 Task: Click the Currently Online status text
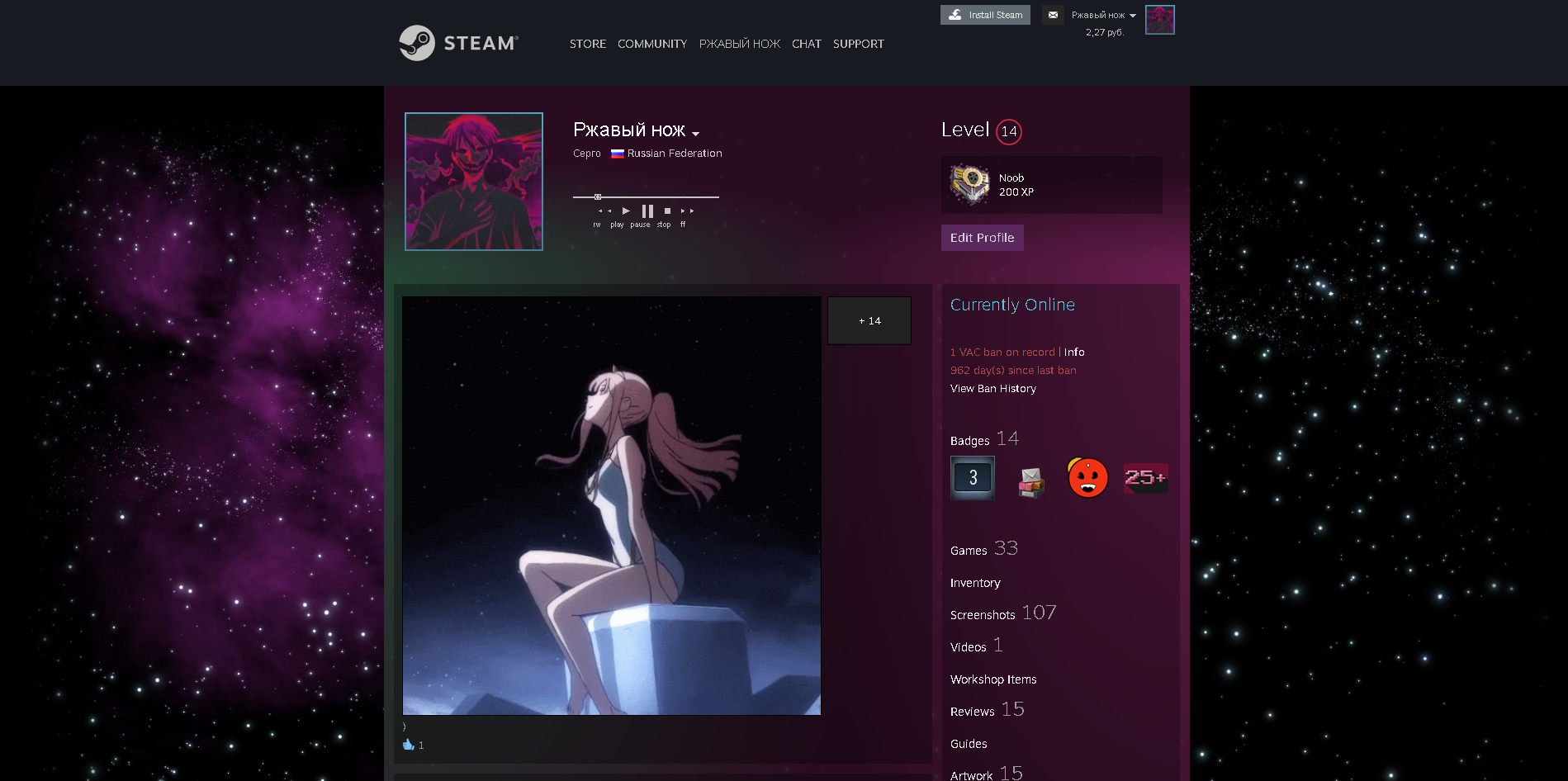1012,305
